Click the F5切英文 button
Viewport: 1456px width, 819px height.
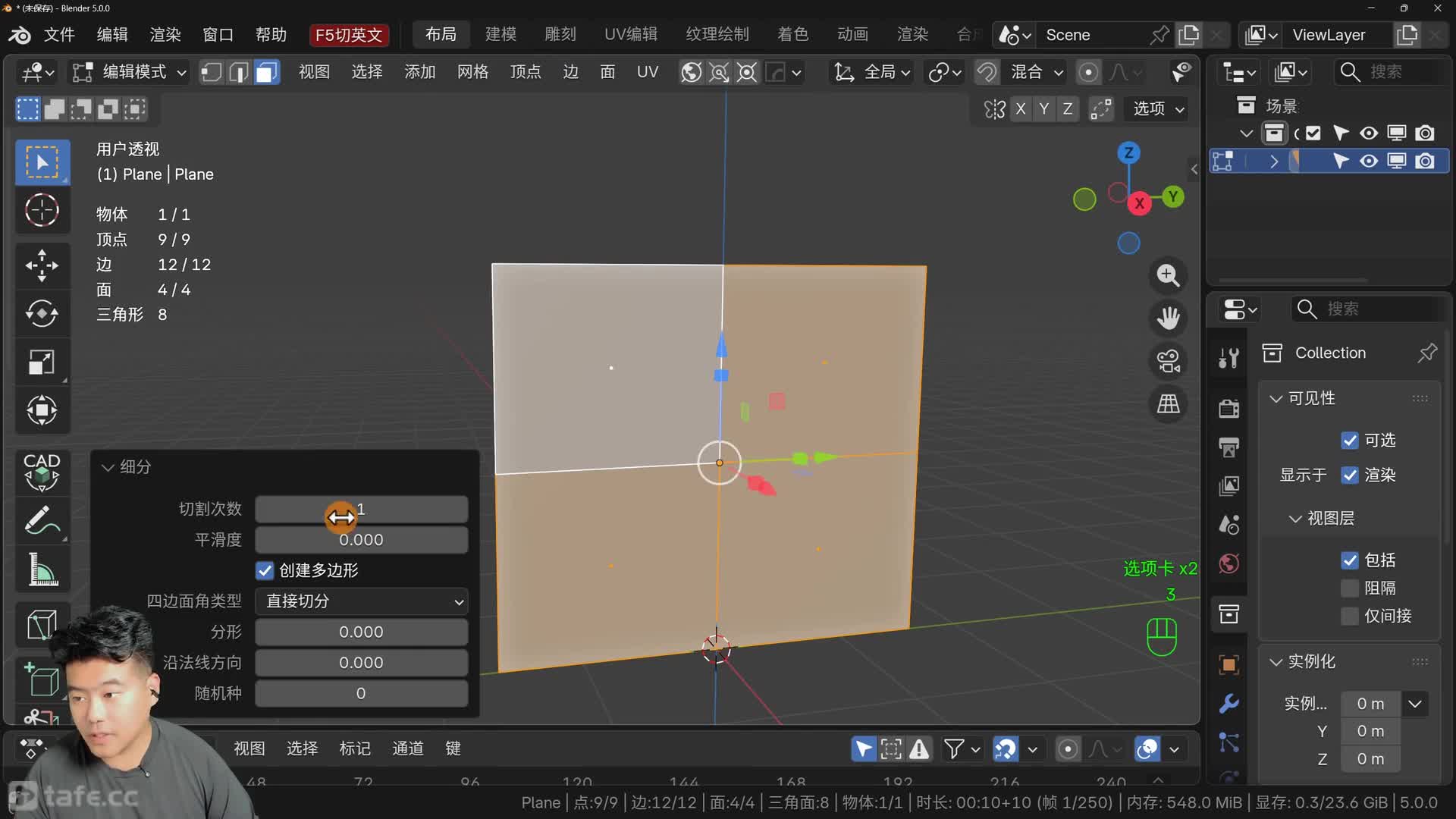coord(349,35)
